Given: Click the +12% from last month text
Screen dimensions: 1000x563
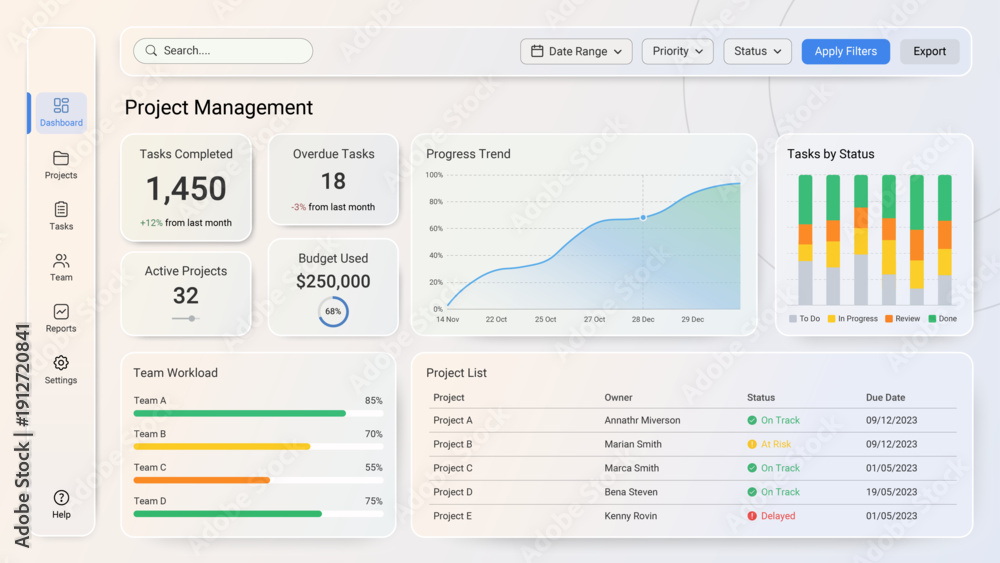Looking at the screenshot, I should (x=186, y=223).
